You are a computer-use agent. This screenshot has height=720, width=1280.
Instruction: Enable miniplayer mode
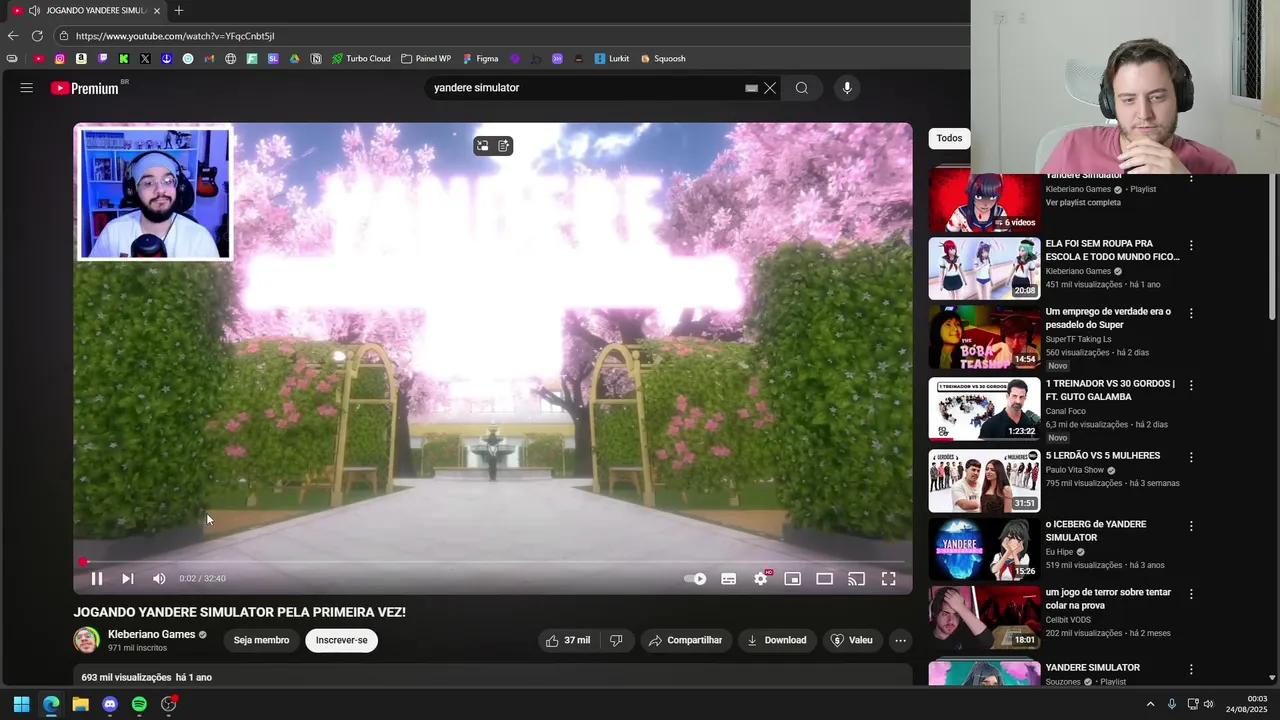(793, 578)
